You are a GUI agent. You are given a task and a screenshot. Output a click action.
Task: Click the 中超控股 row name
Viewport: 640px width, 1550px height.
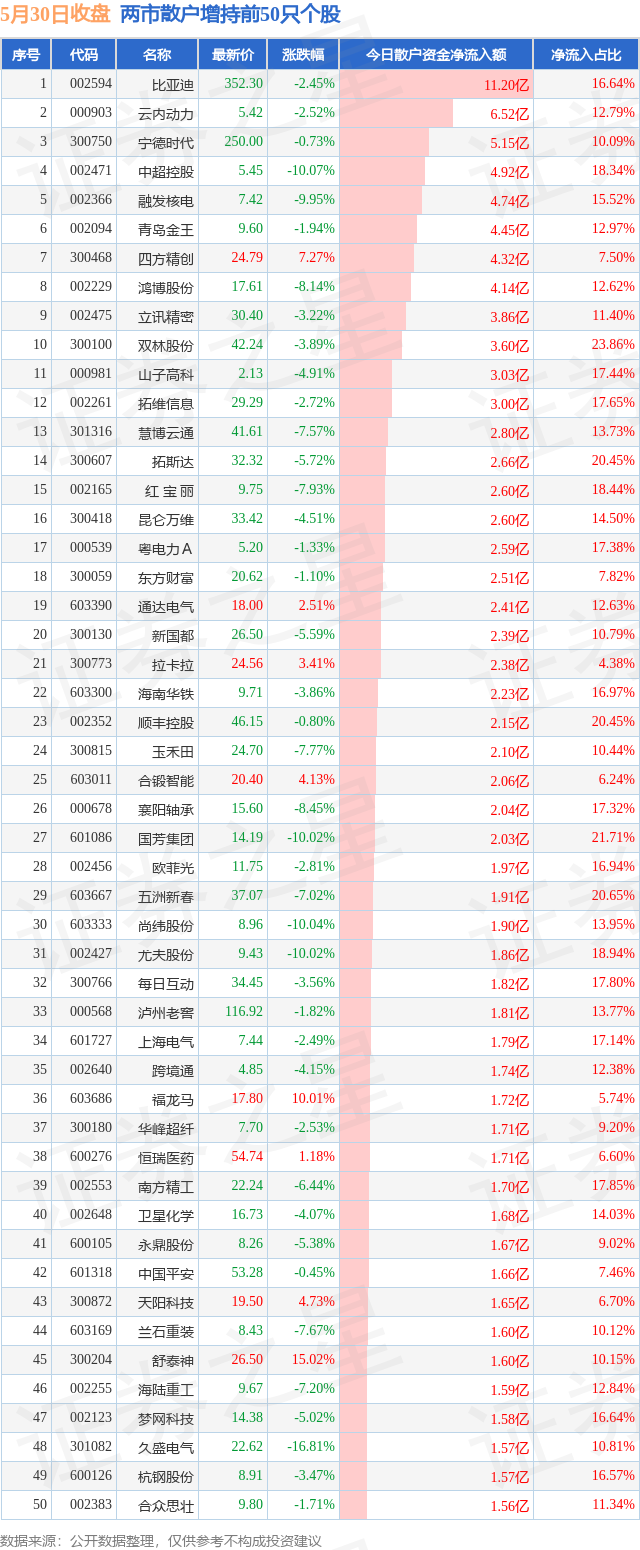pyautogui.click(x=166, y=171)
